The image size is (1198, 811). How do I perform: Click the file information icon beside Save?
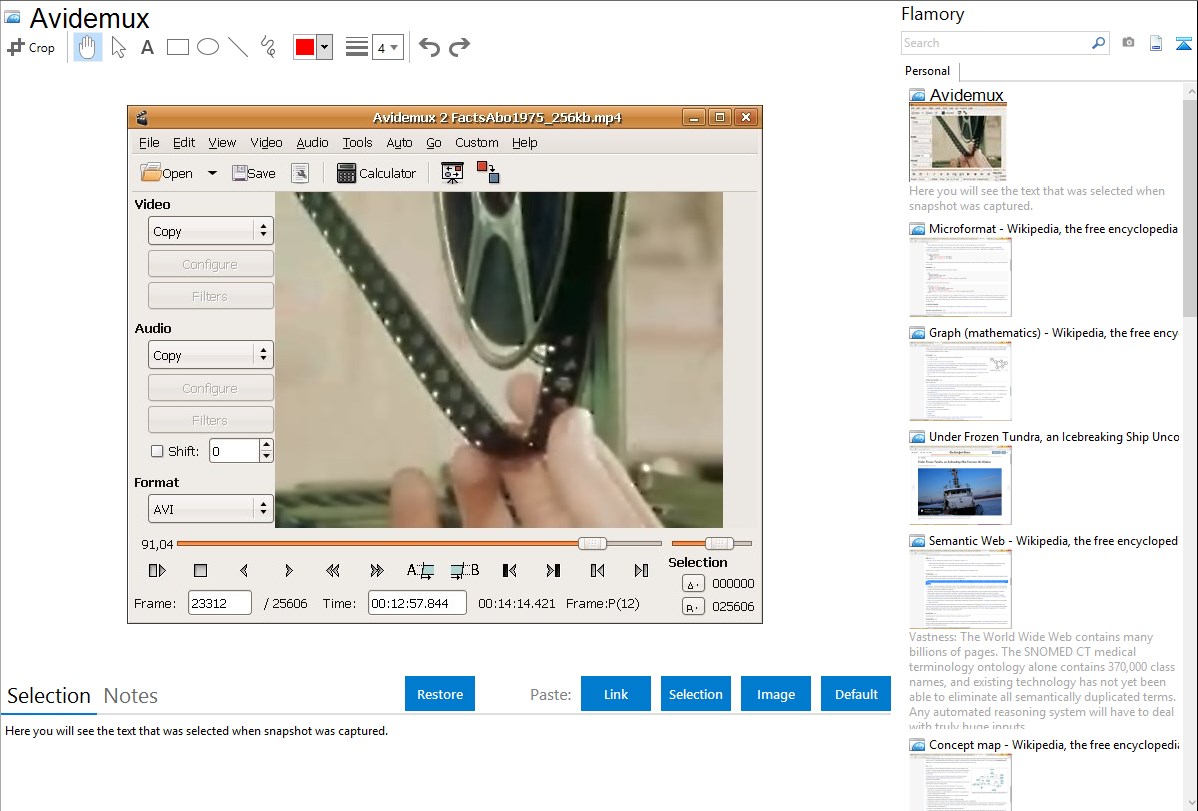pos(300,174)
